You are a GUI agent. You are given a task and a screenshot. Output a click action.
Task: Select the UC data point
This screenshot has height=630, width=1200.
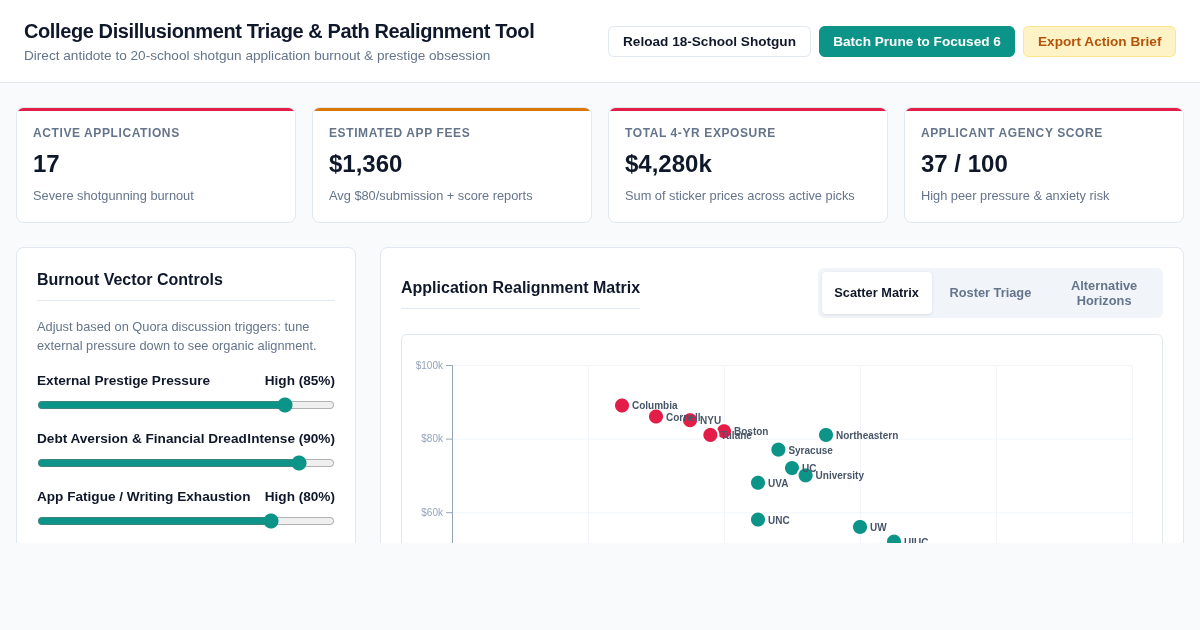pyautogui.click(x=792, y=468)
